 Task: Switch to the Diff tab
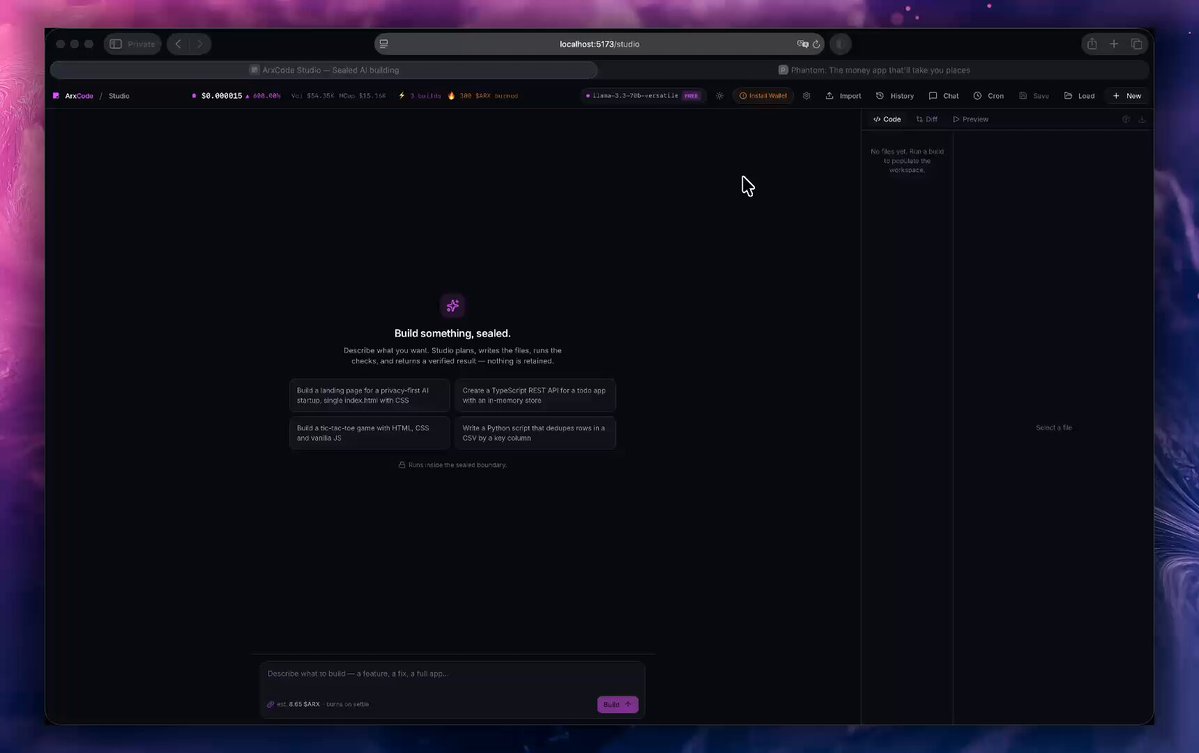[x=927, y=119]
